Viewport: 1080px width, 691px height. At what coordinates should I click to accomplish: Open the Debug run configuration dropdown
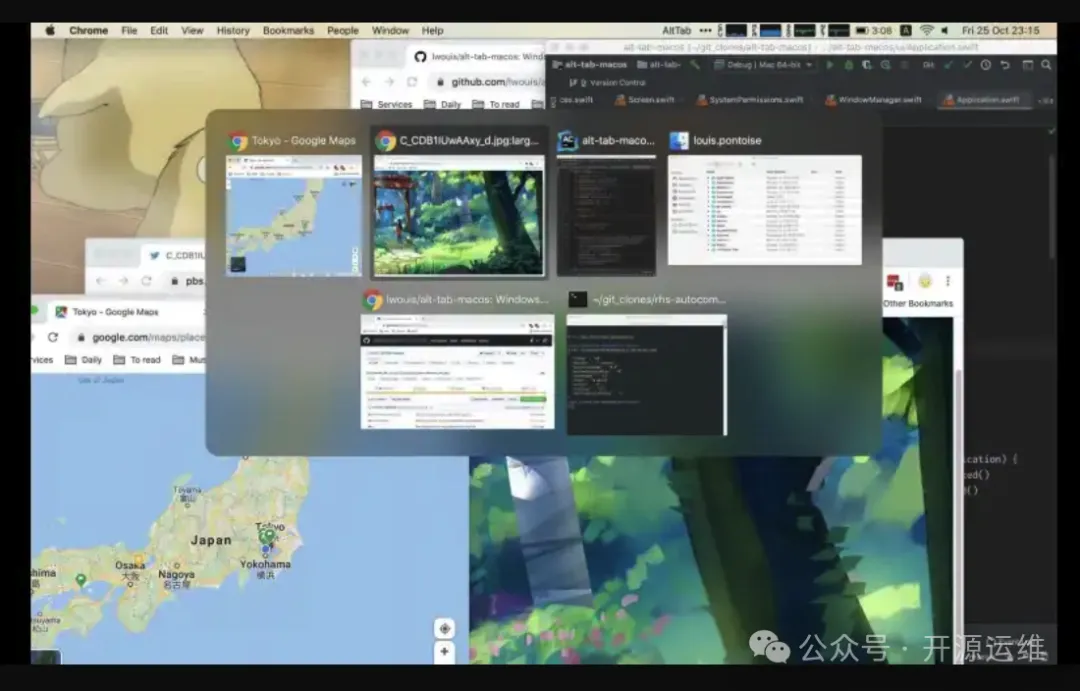point(765,65)
